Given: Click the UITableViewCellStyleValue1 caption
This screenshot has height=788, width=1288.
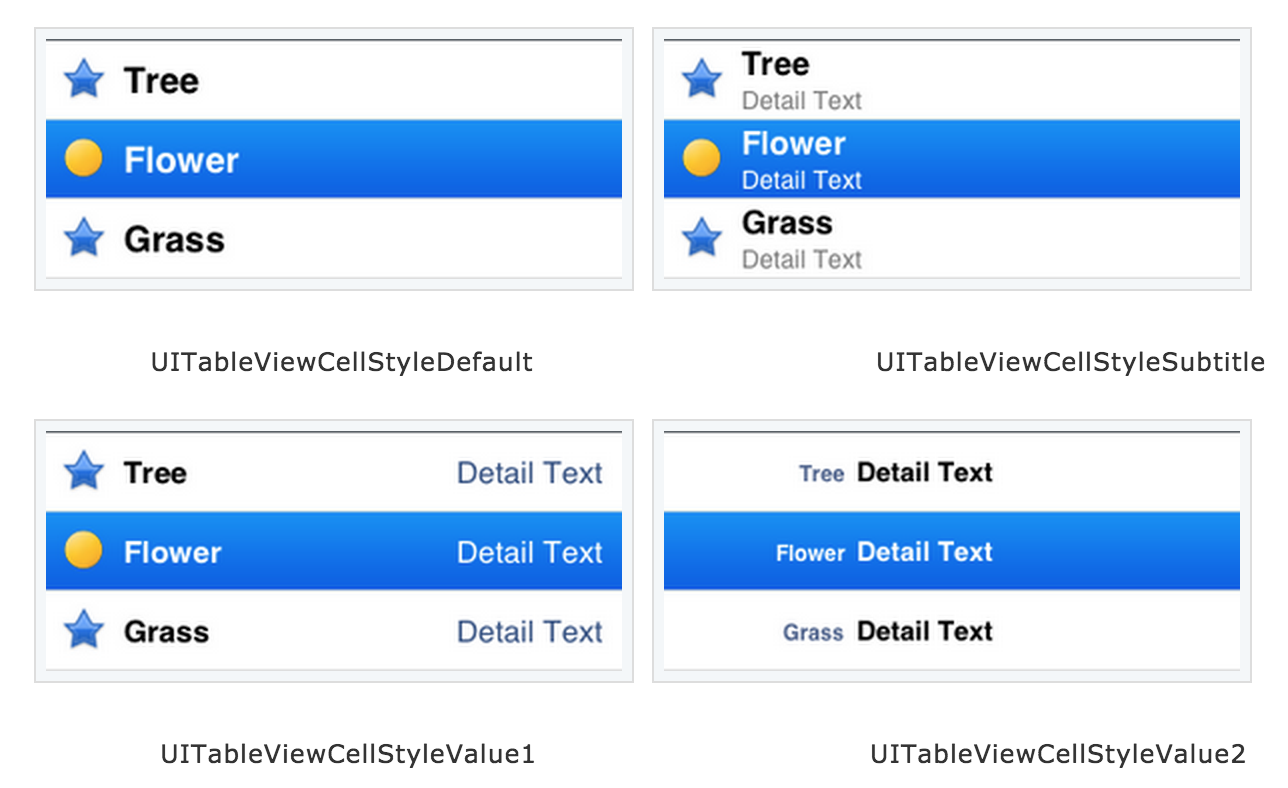Looking at the screenshot, I should (348, 754).
